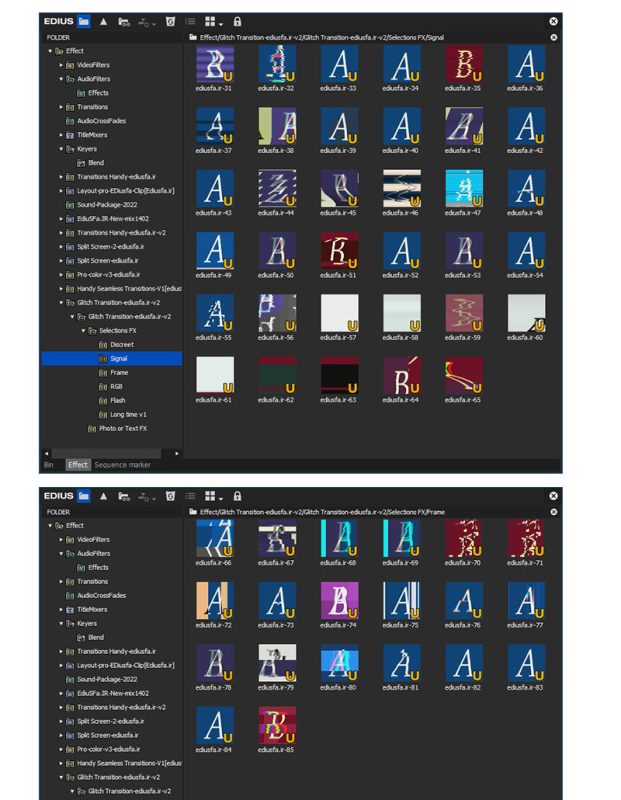Click properties list icon in Signal window toolbar

190,21
